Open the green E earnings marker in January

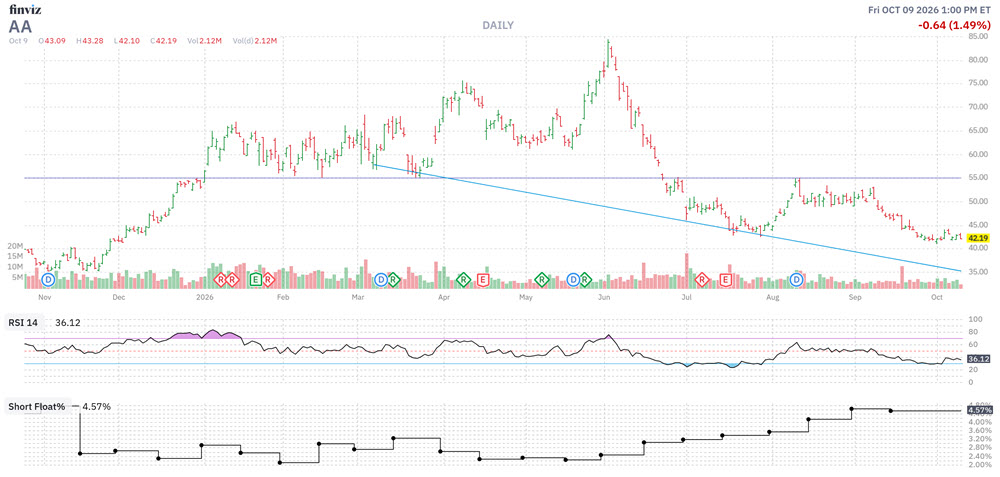[x=256, y=279]
